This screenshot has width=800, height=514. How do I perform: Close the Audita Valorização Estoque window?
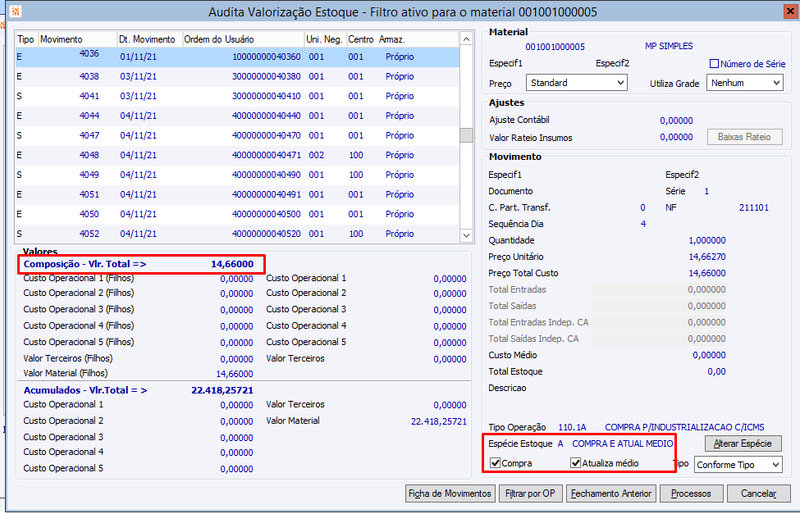(x=791, y=11)
